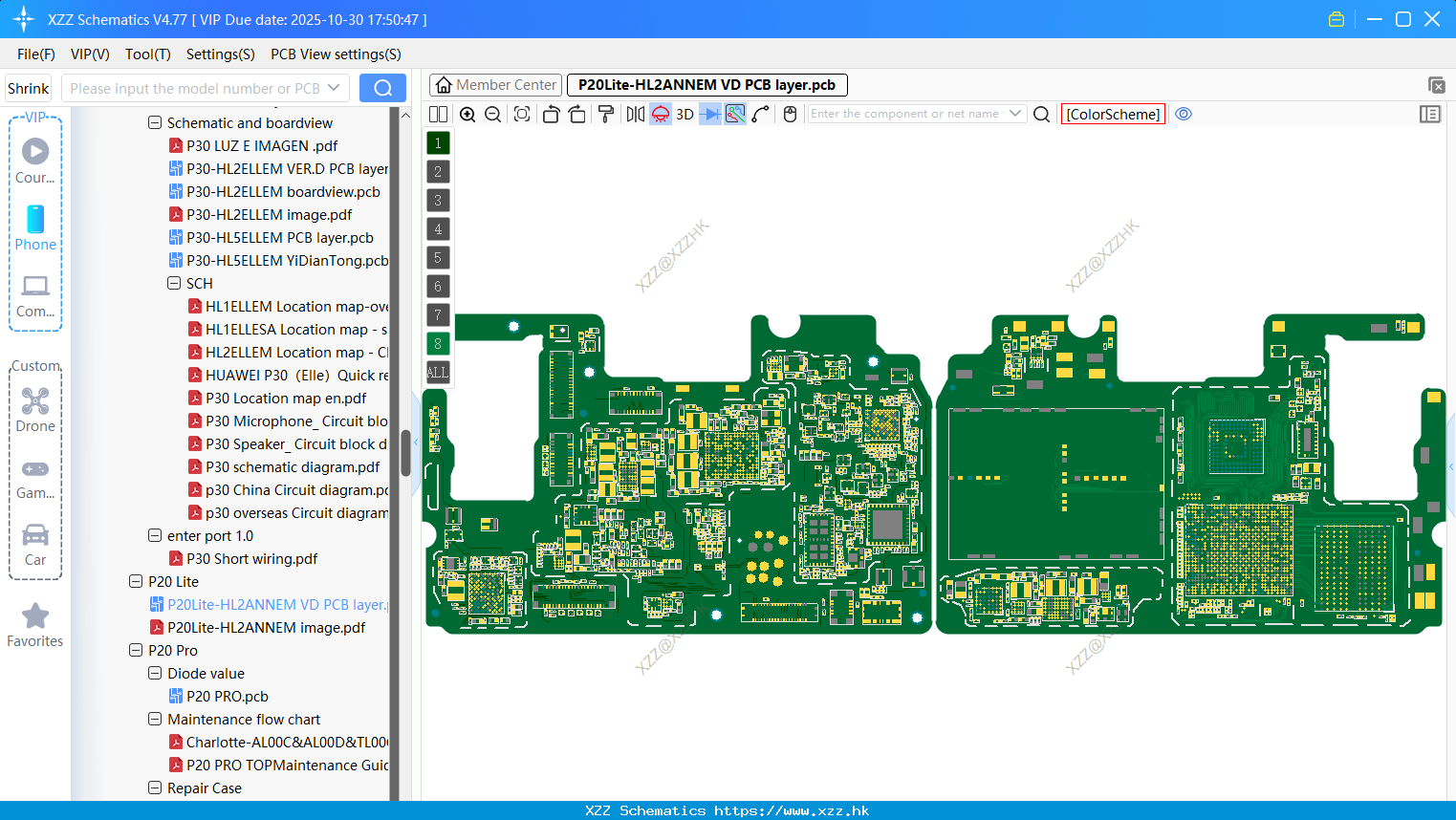
Task: Select Game console category in sidebar
Action: (35, 479)
